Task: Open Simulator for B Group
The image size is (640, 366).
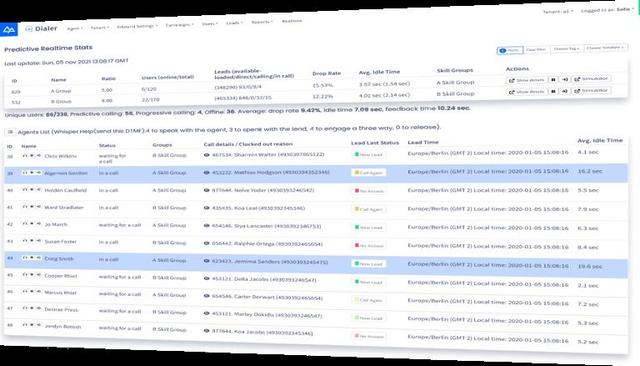Action: click(591, 90)
